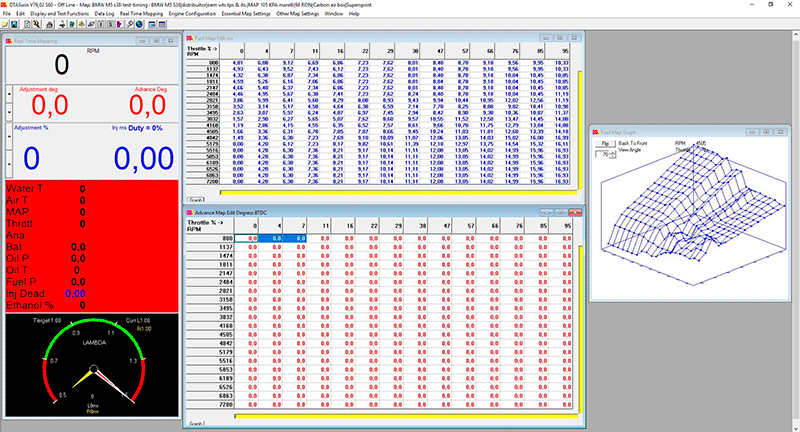This screenshot has width=800, height=432.
Task: Select Advance Map cell RPM 7200, throttle 95
Action: coord(560,404)
